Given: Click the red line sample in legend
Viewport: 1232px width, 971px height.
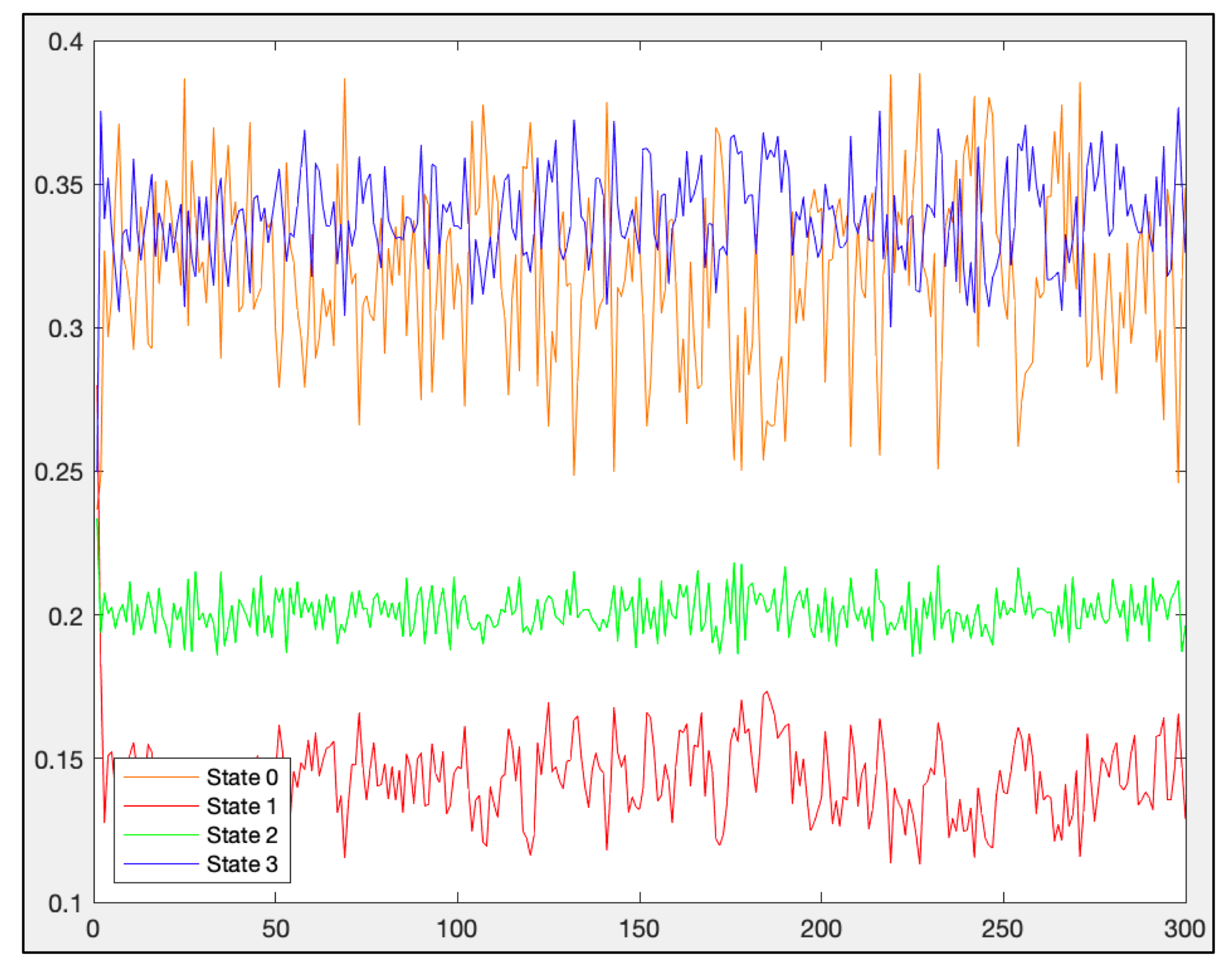Looking at the screenshot, I should 161,806.
